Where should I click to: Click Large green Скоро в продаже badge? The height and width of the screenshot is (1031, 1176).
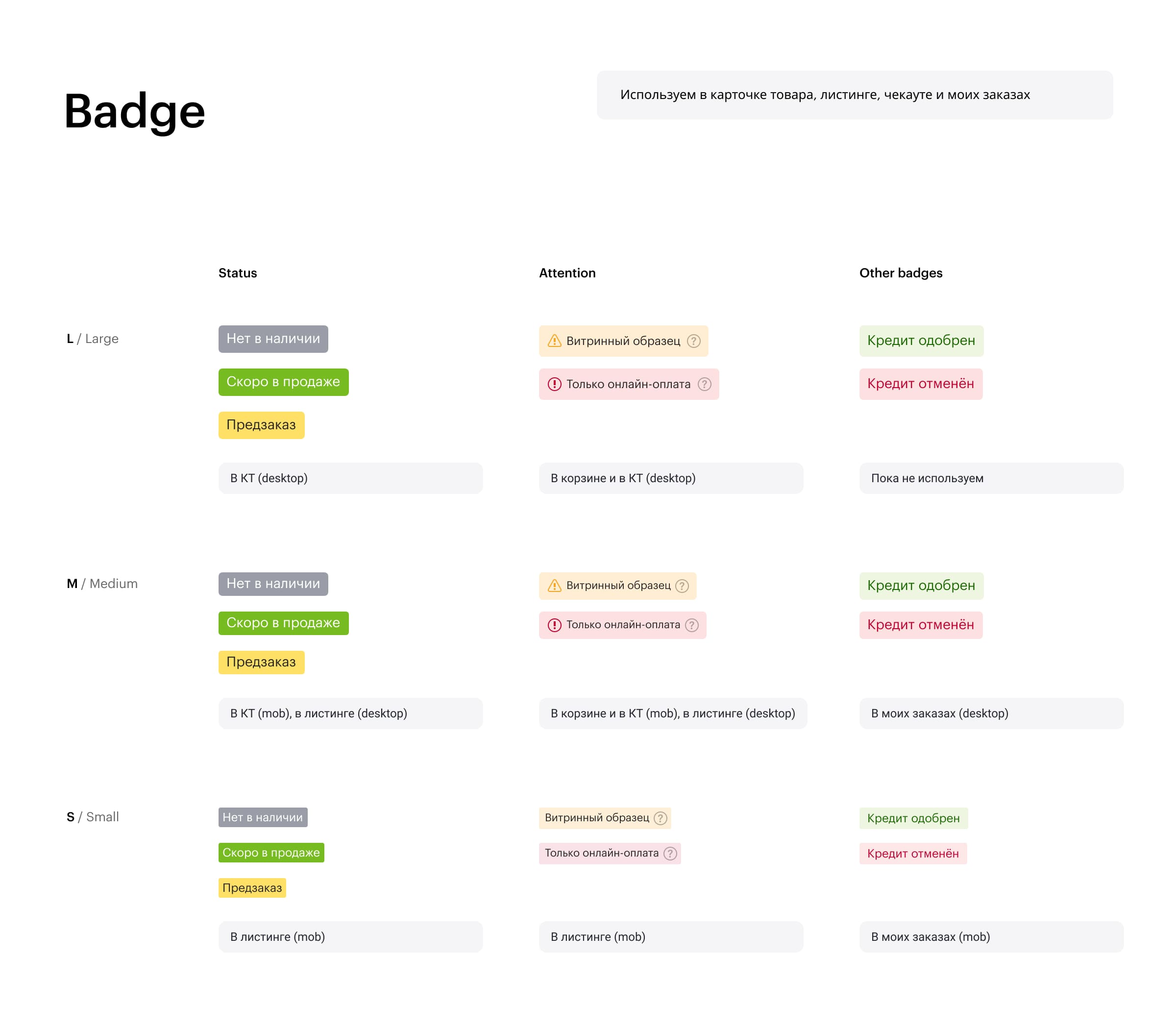tap(283, 382)
